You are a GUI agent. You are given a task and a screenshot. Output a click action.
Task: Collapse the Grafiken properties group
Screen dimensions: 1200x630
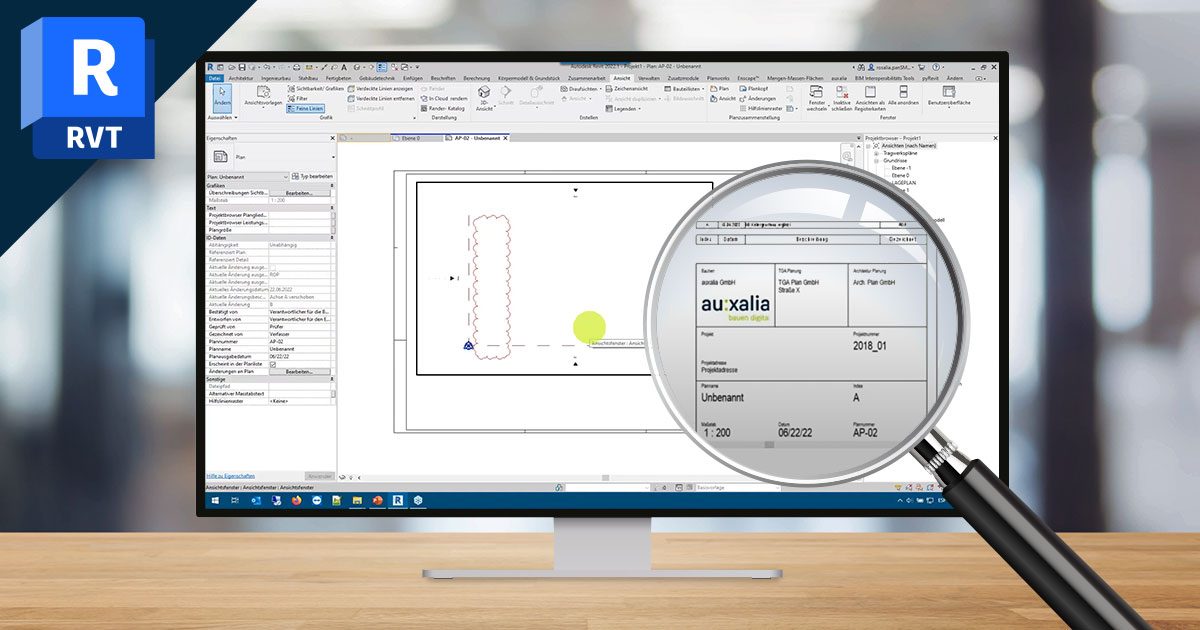pyautogui.click(x=332, y=185)
